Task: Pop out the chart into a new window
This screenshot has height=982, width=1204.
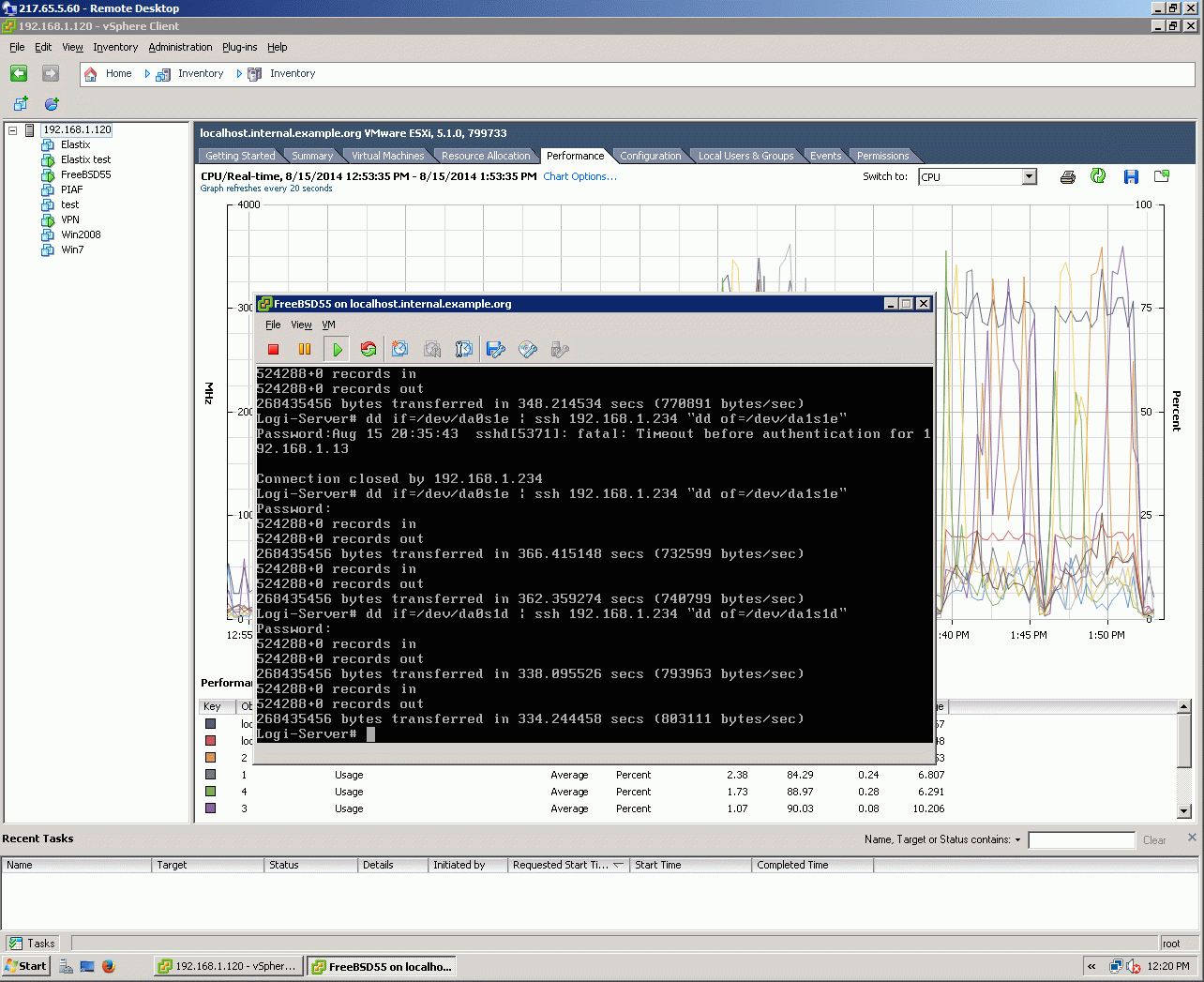Action: pyautogui.click(x=1162, y=176)
